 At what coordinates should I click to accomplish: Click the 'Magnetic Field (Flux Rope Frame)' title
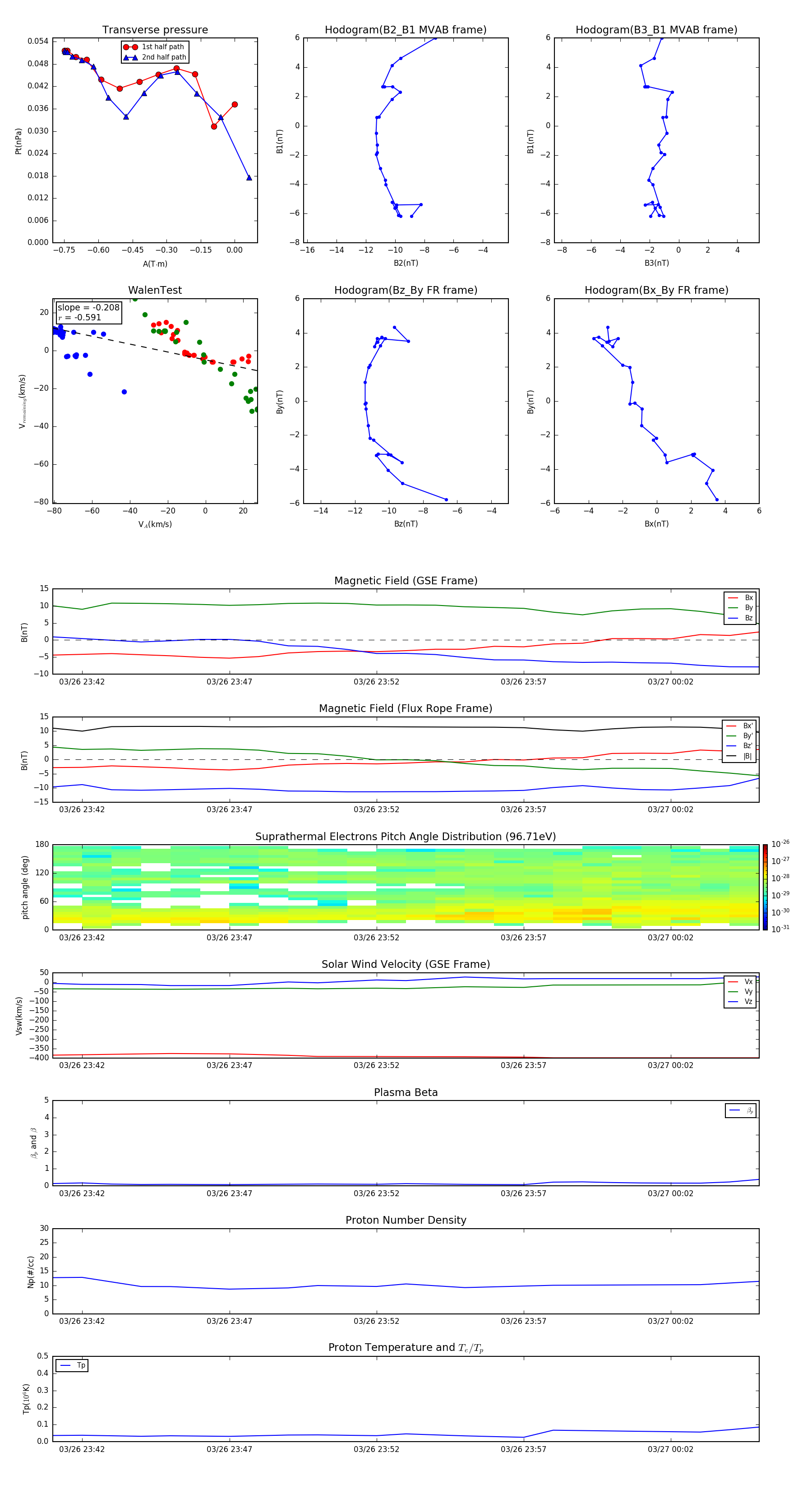[x=406, y=709]
